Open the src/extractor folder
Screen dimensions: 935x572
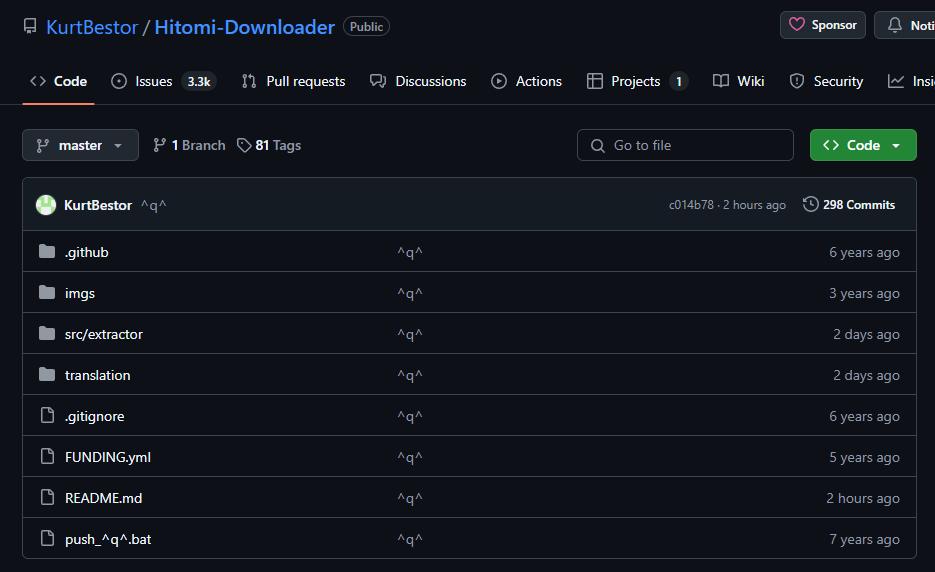[x=104, y=334]
